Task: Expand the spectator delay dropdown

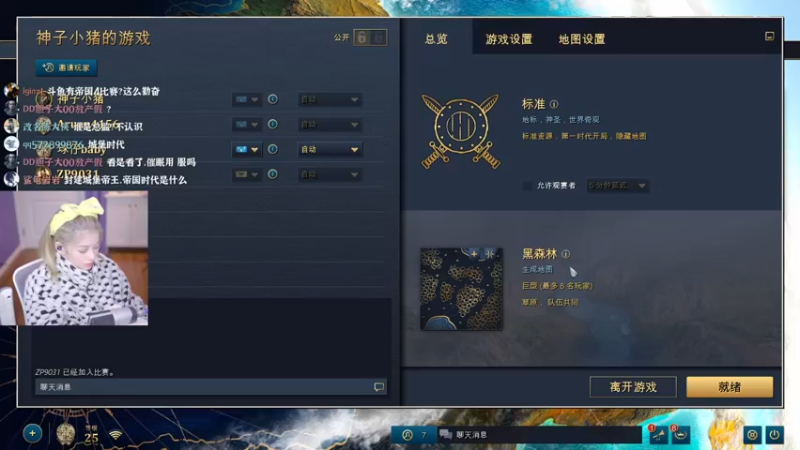Action: tap(618, 186)
